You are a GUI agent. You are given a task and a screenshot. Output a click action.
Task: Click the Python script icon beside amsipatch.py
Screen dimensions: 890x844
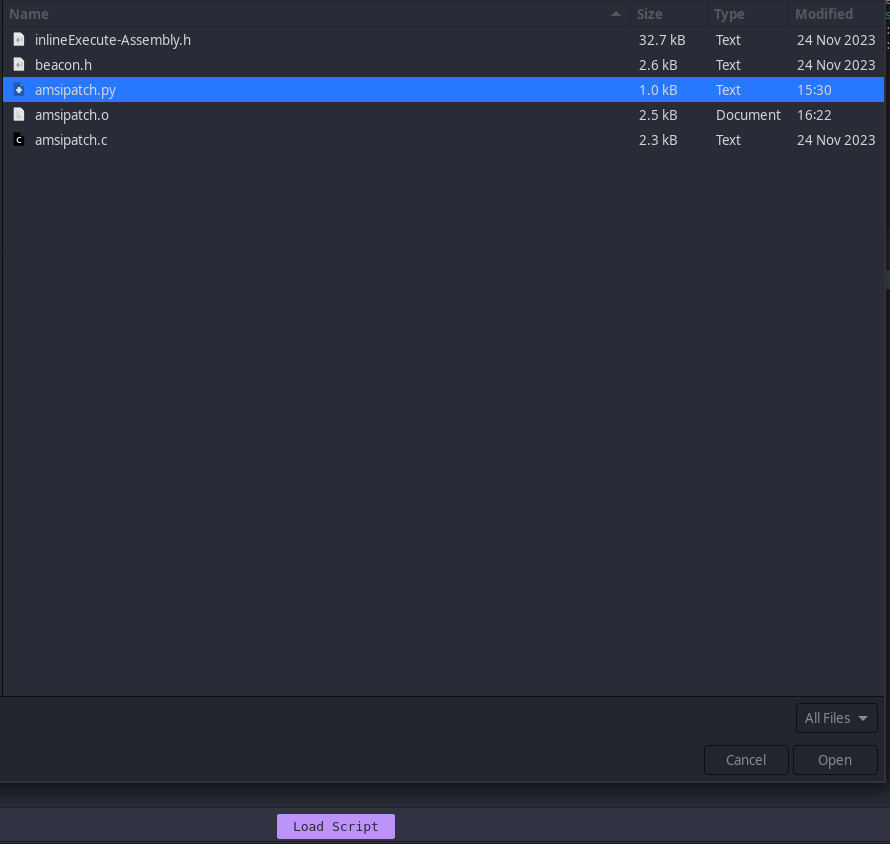tap(18, 89)
